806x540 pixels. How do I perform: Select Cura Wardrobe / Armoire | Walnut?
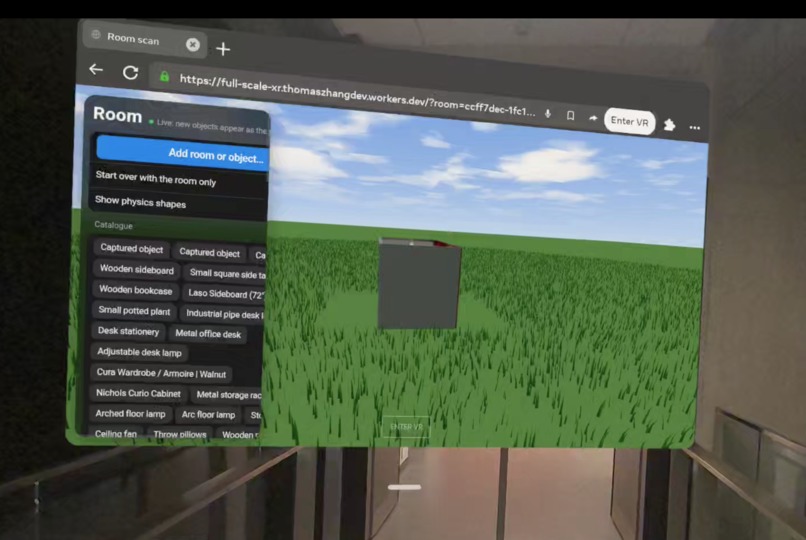(x=161, y=373)
